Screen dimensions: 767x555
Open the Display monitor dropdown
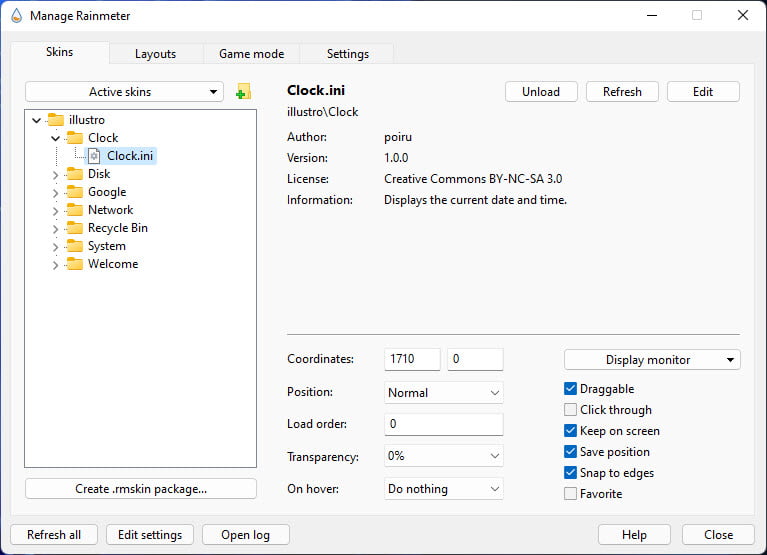652,360
